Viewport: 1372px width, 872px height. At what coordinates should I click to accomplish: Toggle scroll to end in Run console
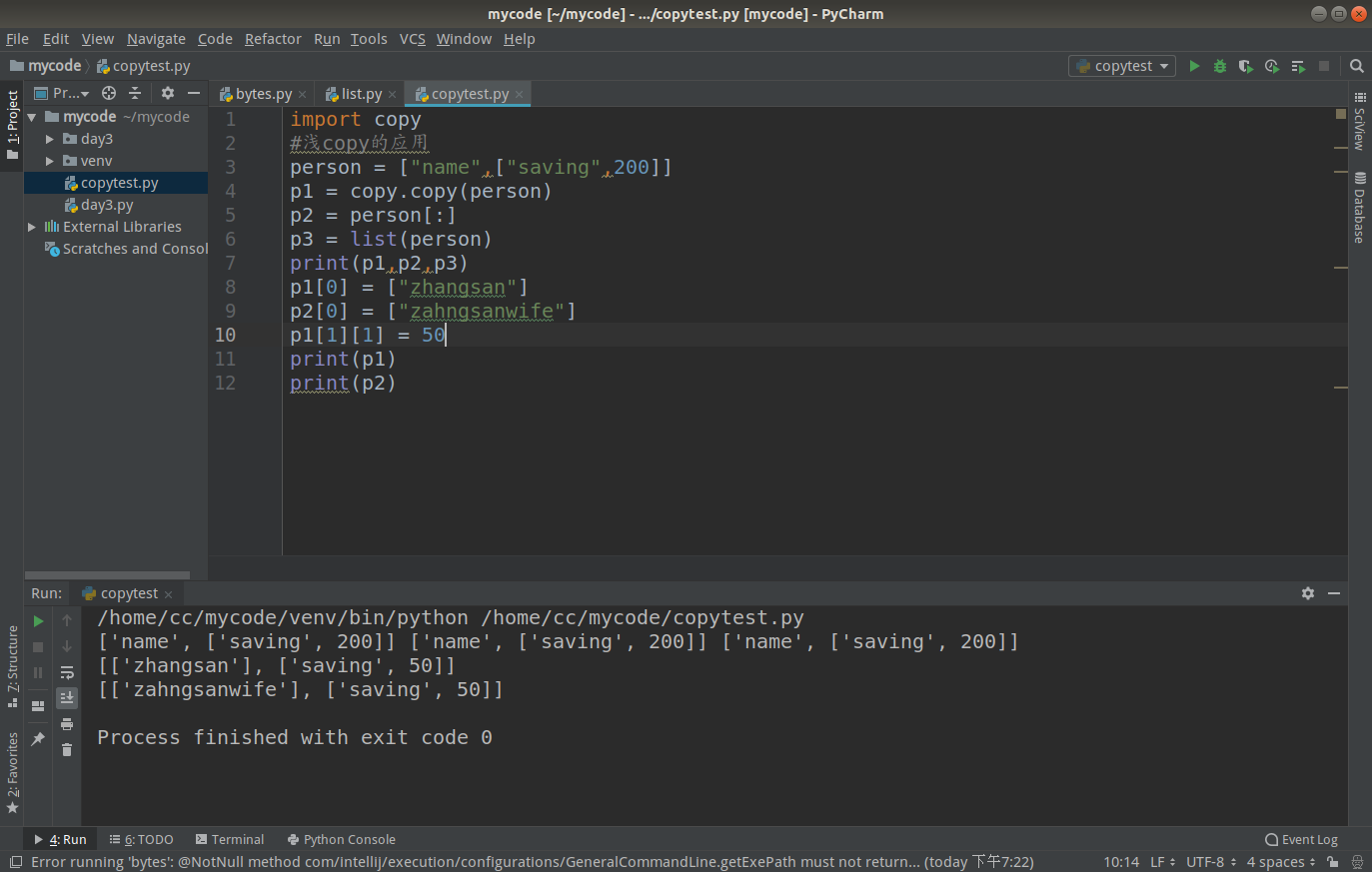pos(67,697)
